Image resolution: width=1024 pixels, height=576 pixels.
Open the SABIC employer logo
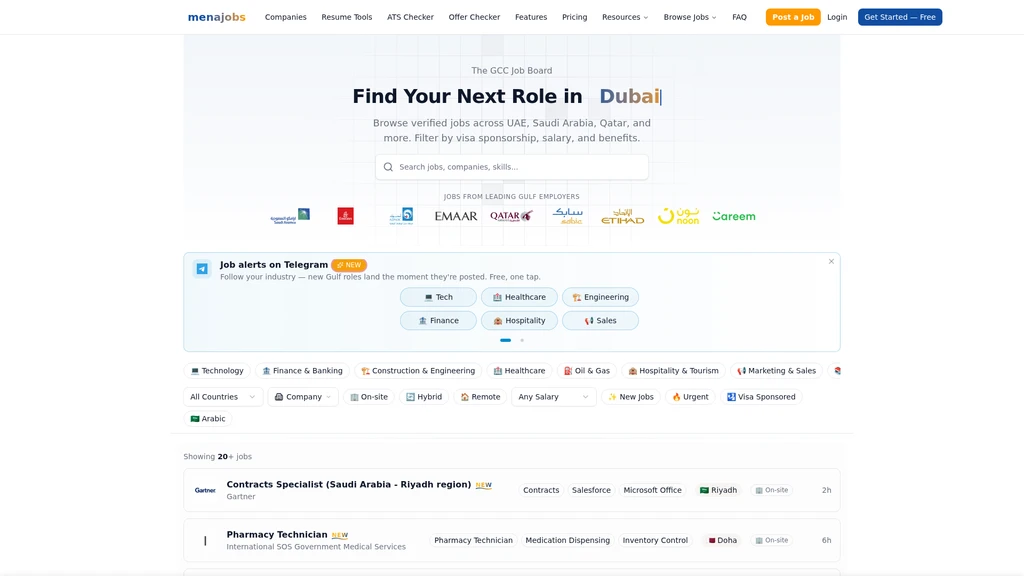coord(568,216)
